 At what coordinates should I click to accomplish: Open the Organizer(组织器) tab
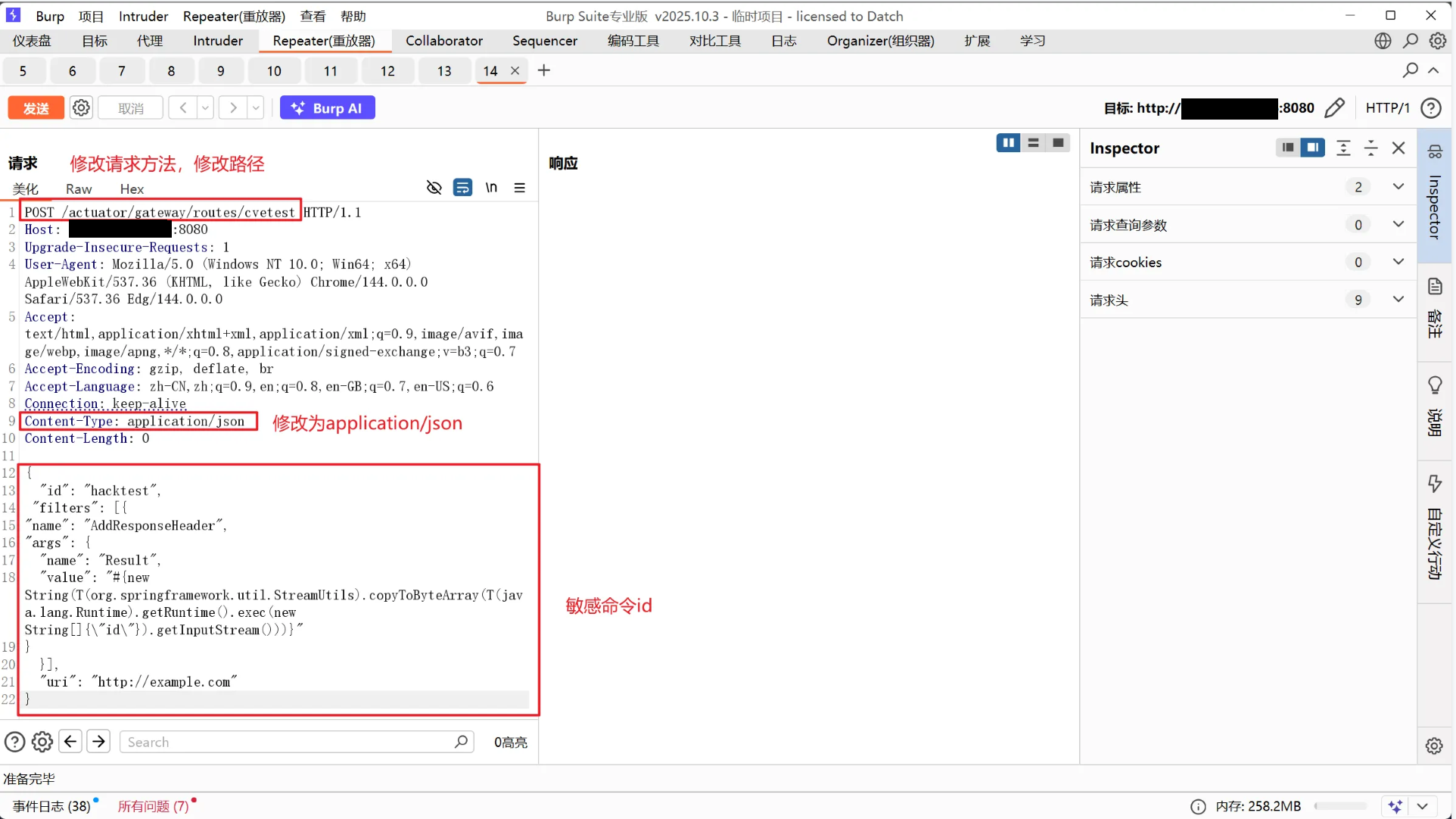click(880, 41)
